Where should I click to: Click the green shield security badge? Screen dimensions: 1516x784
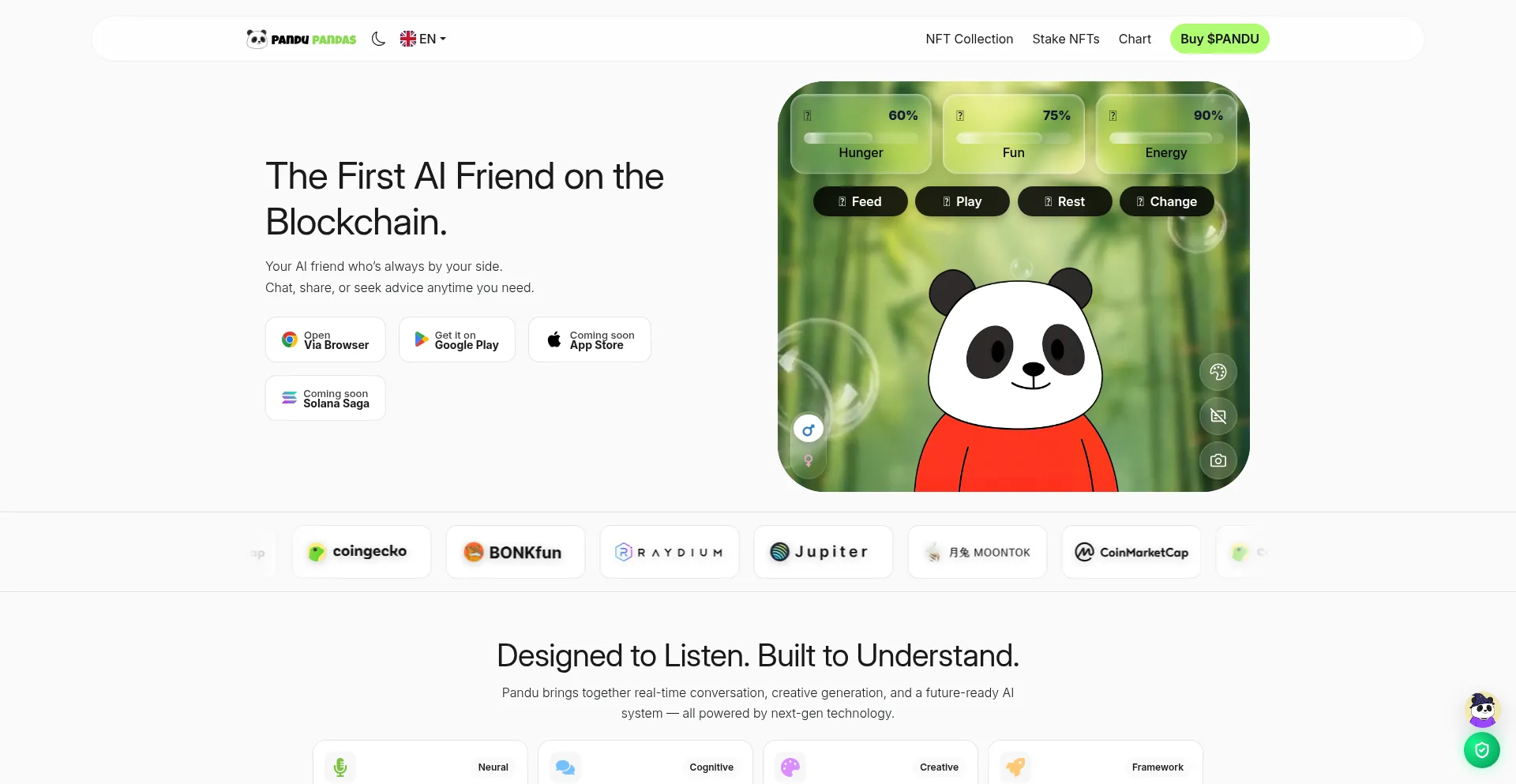point(1481,750)
